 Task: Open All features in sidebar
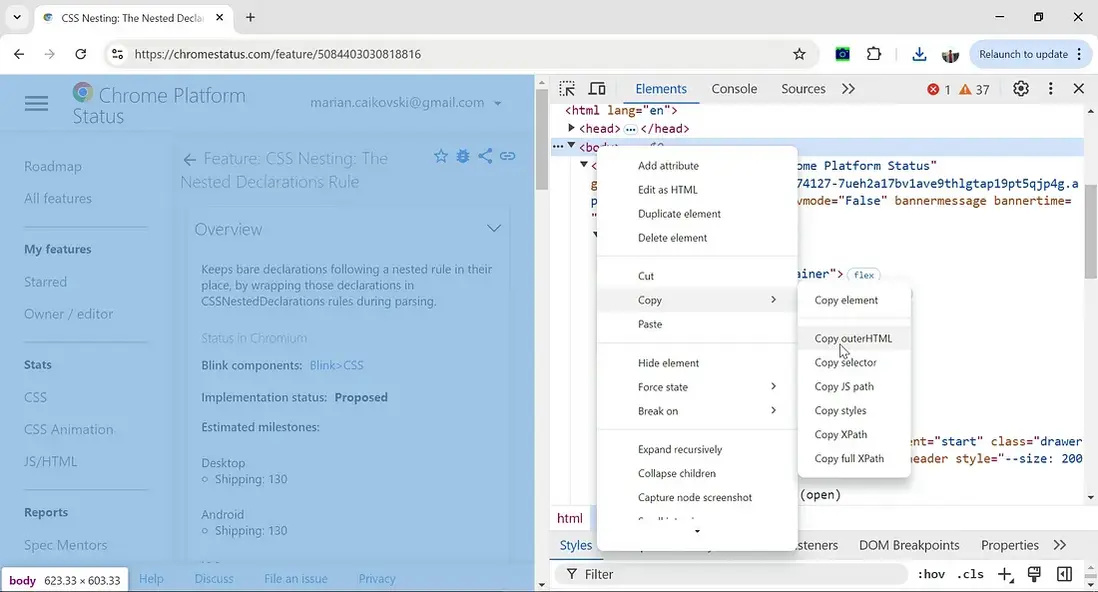(57, 199)
